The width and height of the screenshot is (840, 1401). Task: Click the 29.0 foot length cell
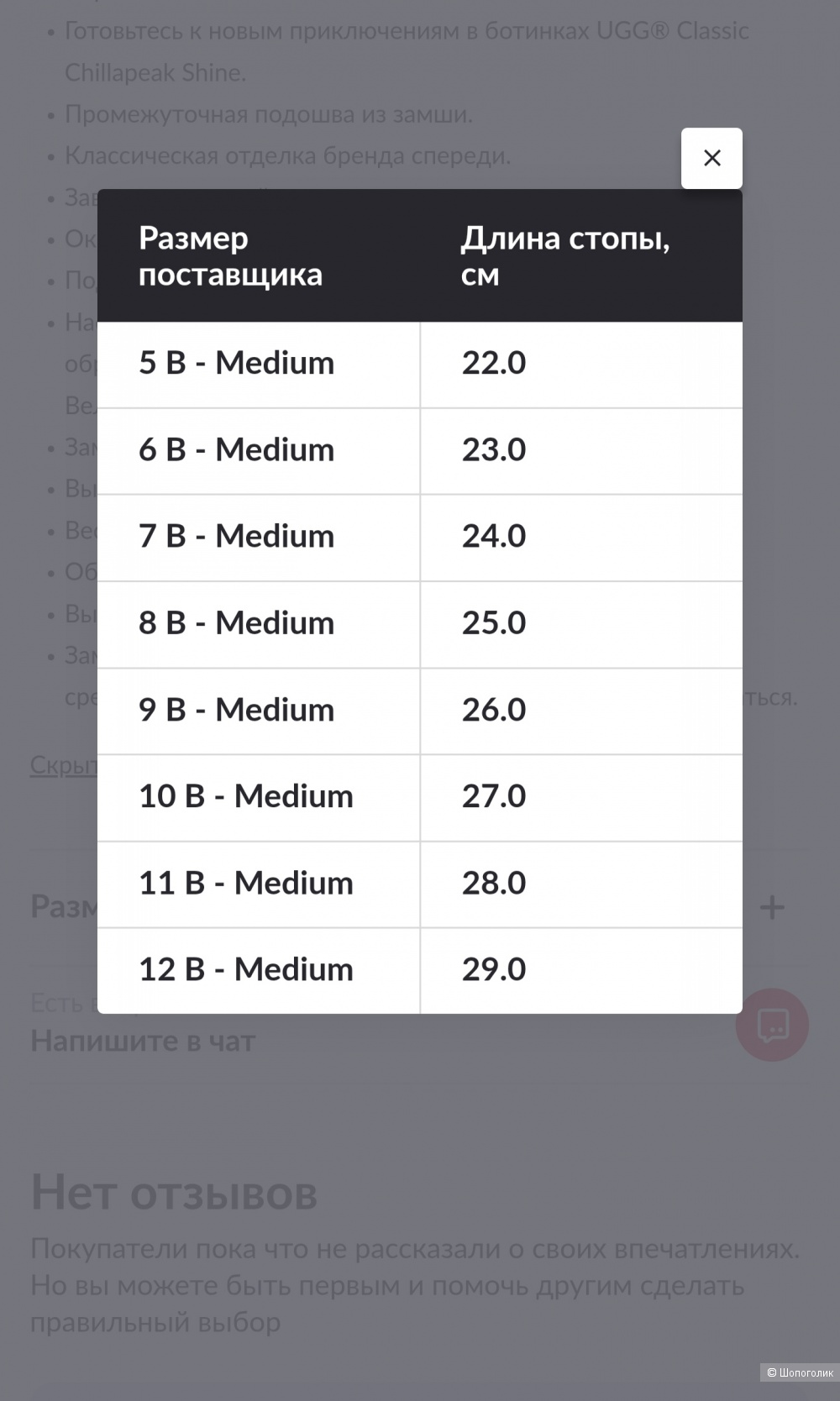coord(581,971)
